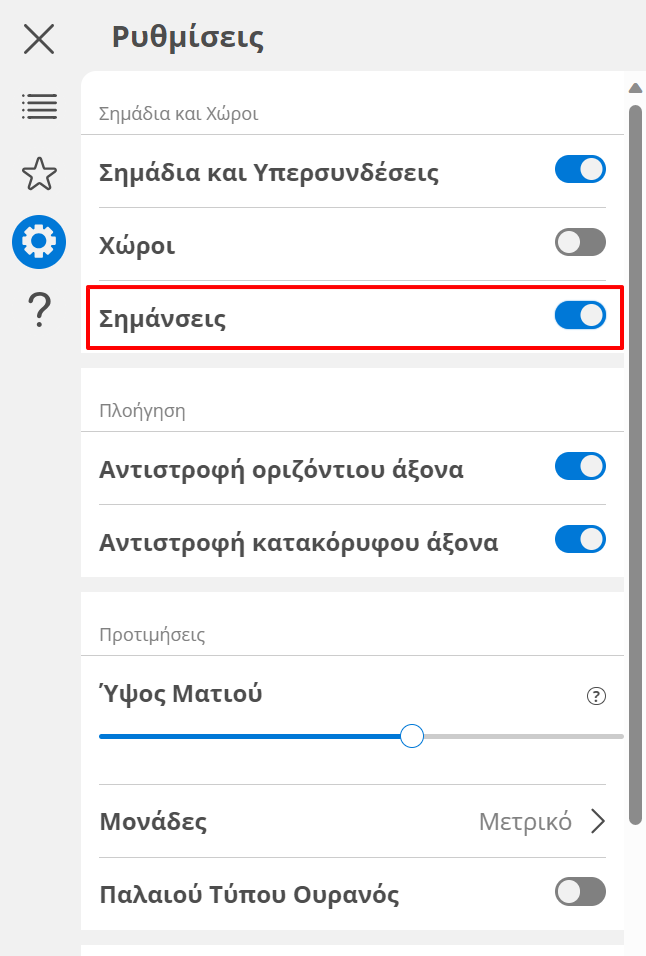This screenshot has height=956, width=646.
Task: Open the list view sidebar icon
Action: coord(39,107)
